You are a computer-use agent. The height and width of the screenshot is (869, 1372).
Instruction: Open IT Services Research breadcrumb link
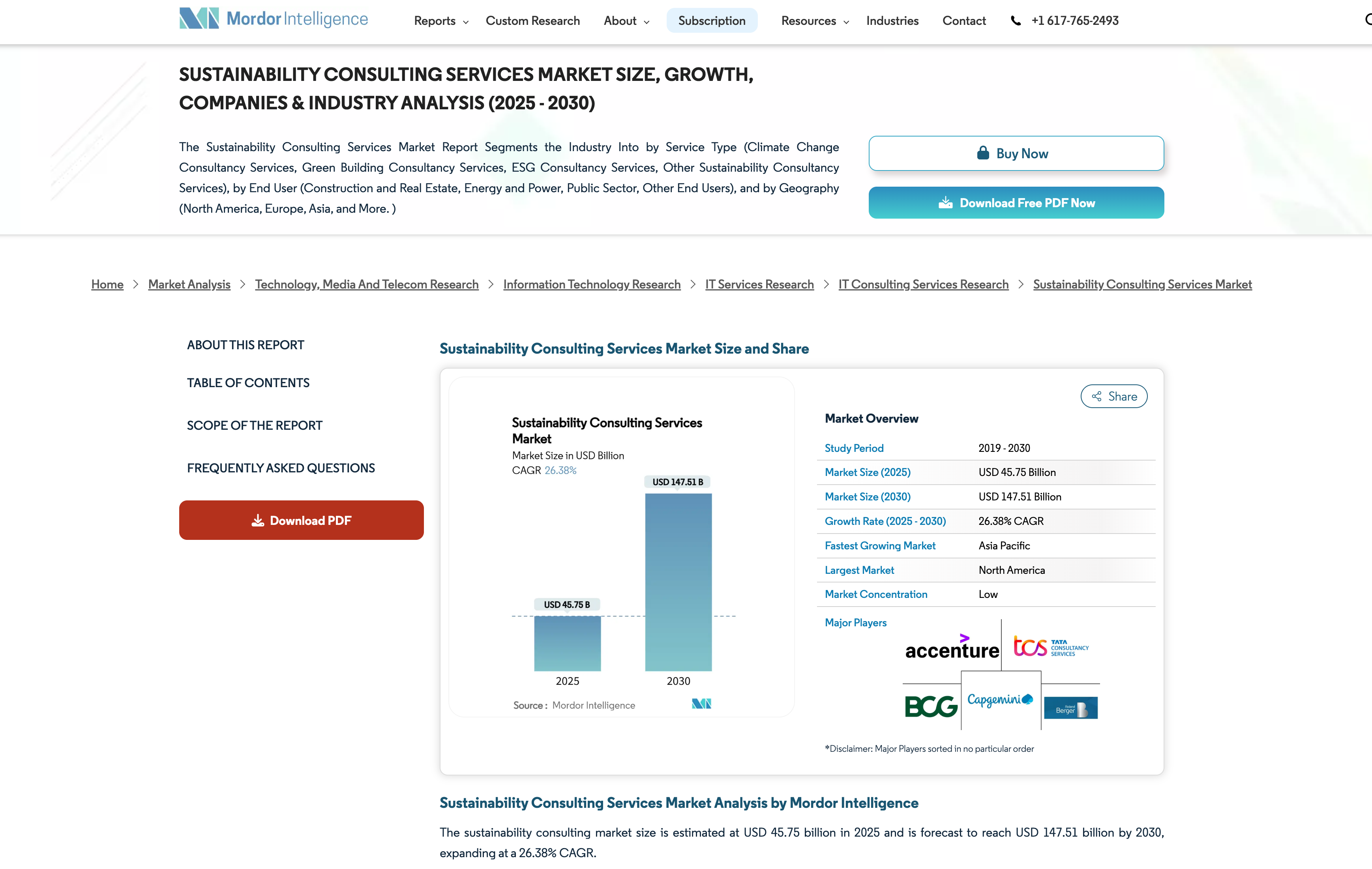[x=759, y=285]
